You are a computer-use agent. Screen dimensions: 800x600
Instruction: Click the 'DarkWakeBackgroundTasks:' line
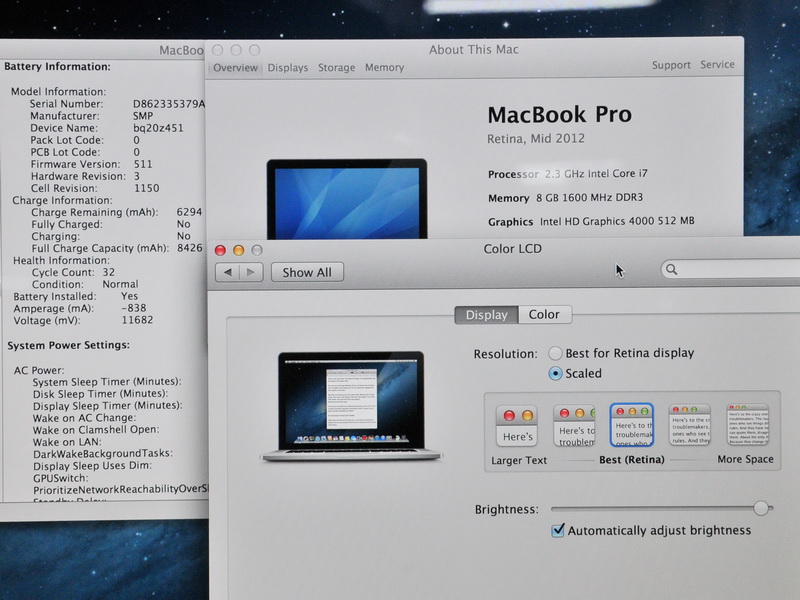pyautogui.click(x=103, y=454)
